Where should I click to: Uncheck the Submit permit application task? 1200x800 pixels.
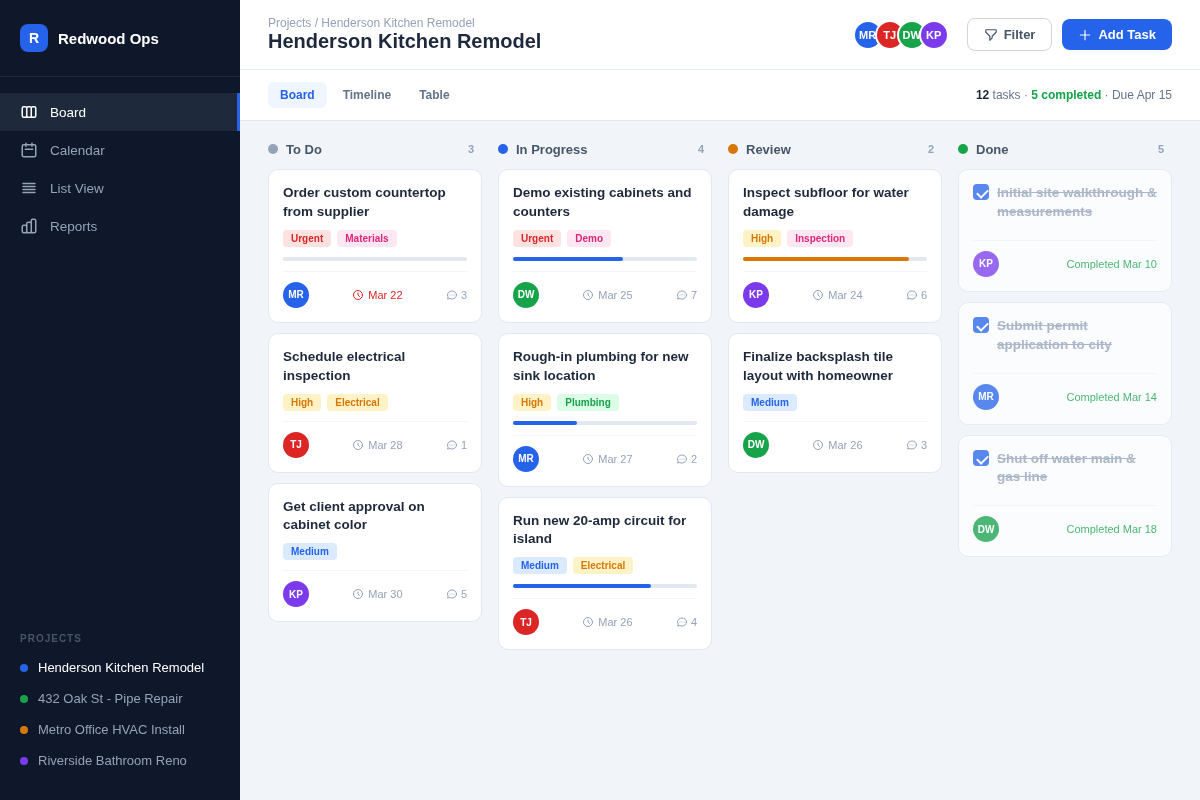click(x=981, y=325)
